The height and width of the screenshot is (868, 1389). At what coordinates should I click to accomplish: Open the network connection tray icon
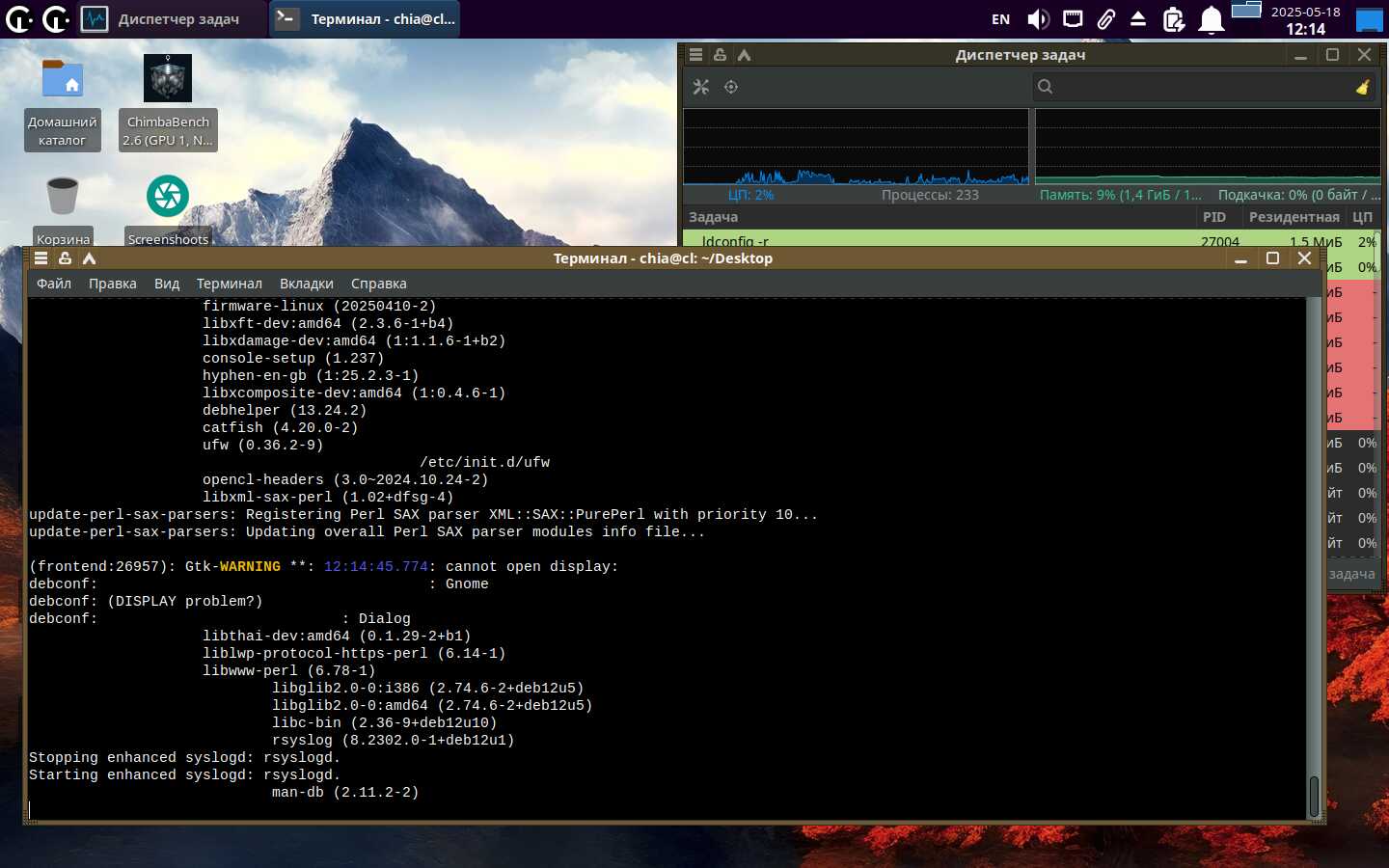tap(1073, 19)
